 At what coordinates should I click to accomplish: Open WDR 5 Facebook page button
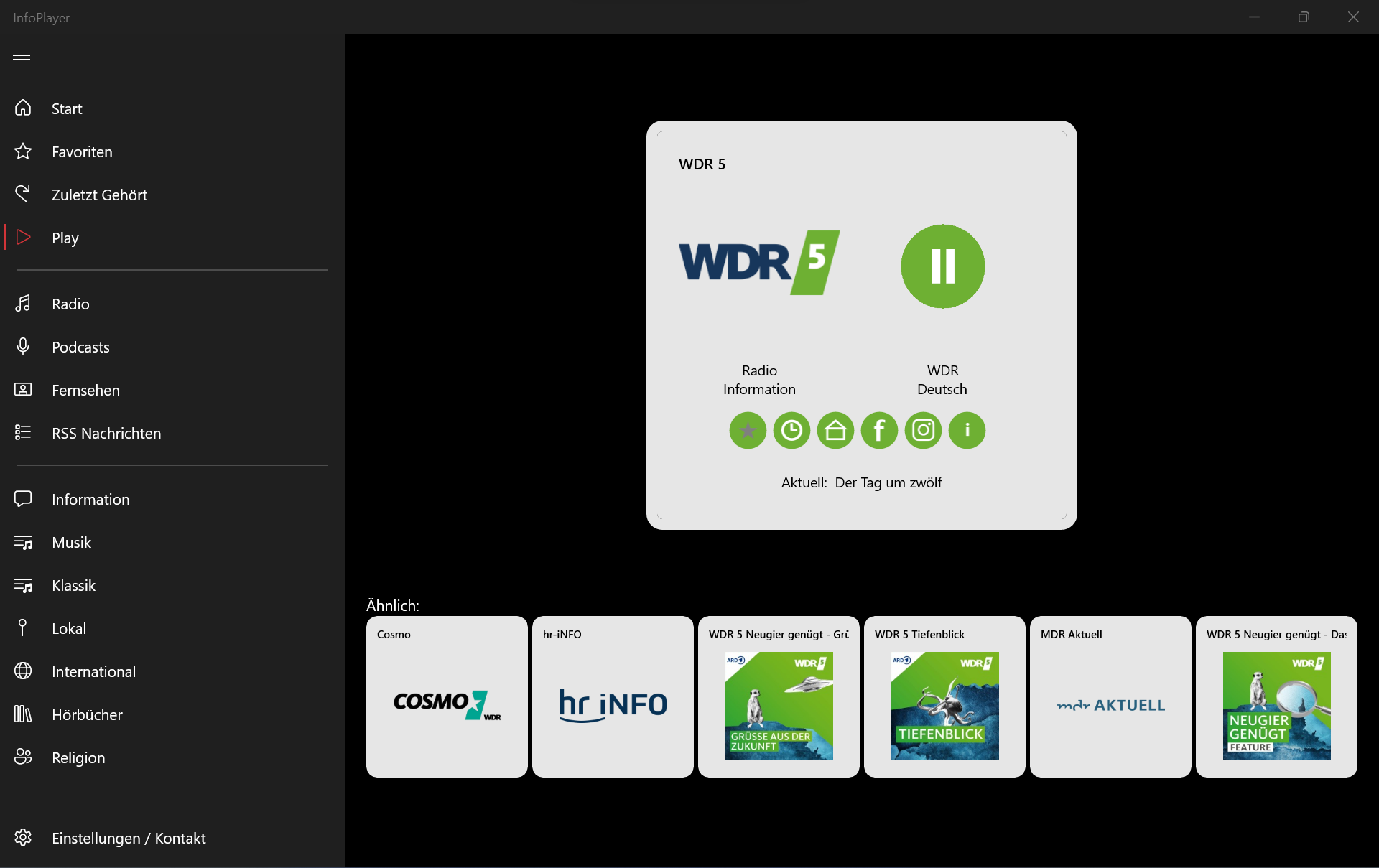[x=879, y=431]
